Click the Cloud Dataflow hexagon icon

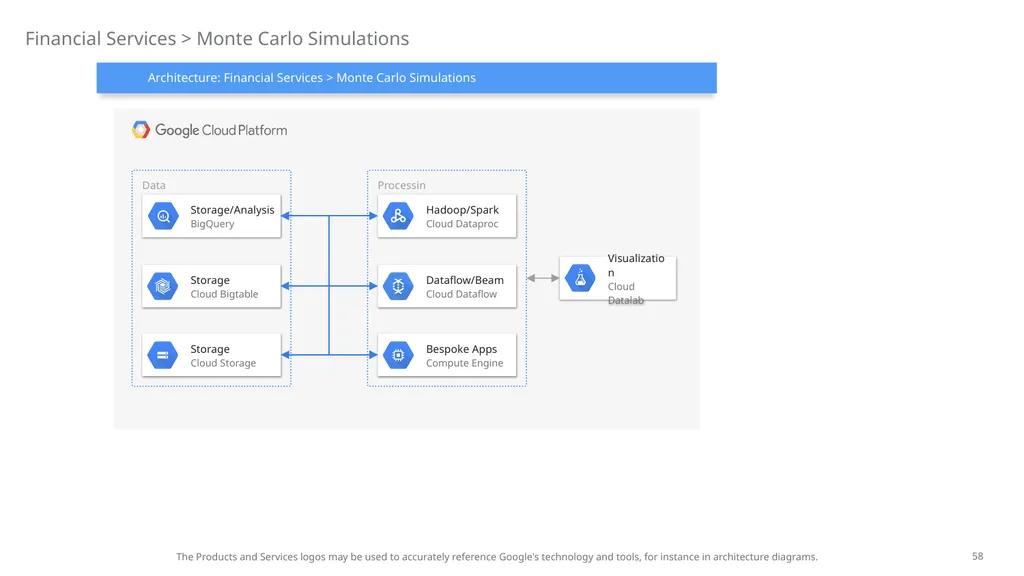tap(398, 286)
